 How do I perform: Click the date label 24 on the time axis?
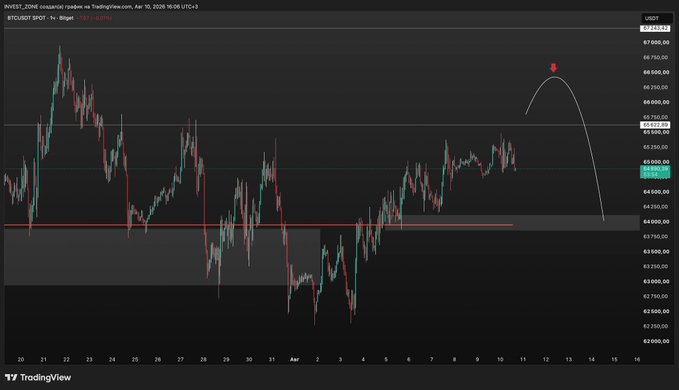point(112,359)
